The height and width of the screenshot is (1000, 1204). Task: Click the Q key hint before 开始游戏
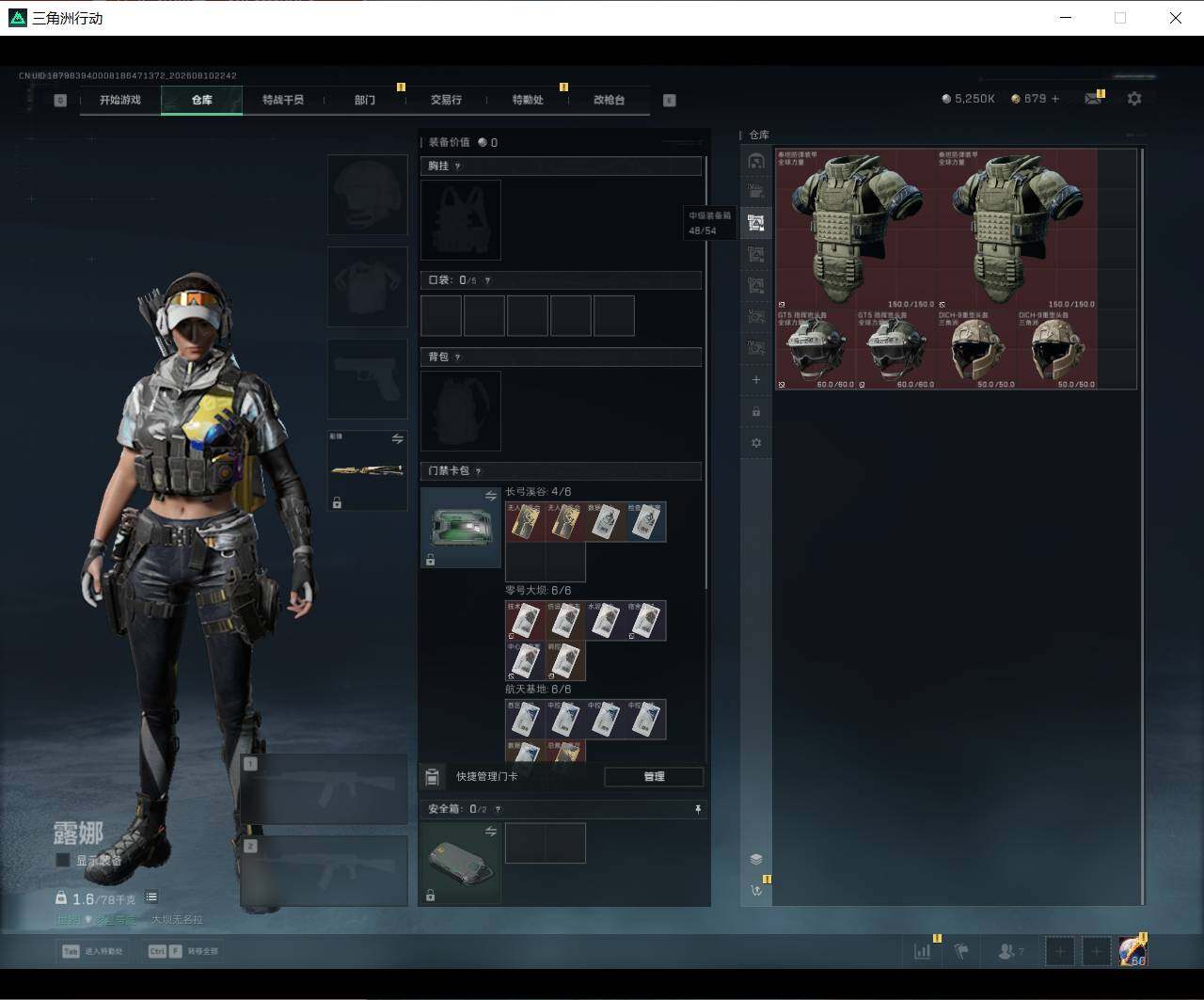(x=60, y=100)
